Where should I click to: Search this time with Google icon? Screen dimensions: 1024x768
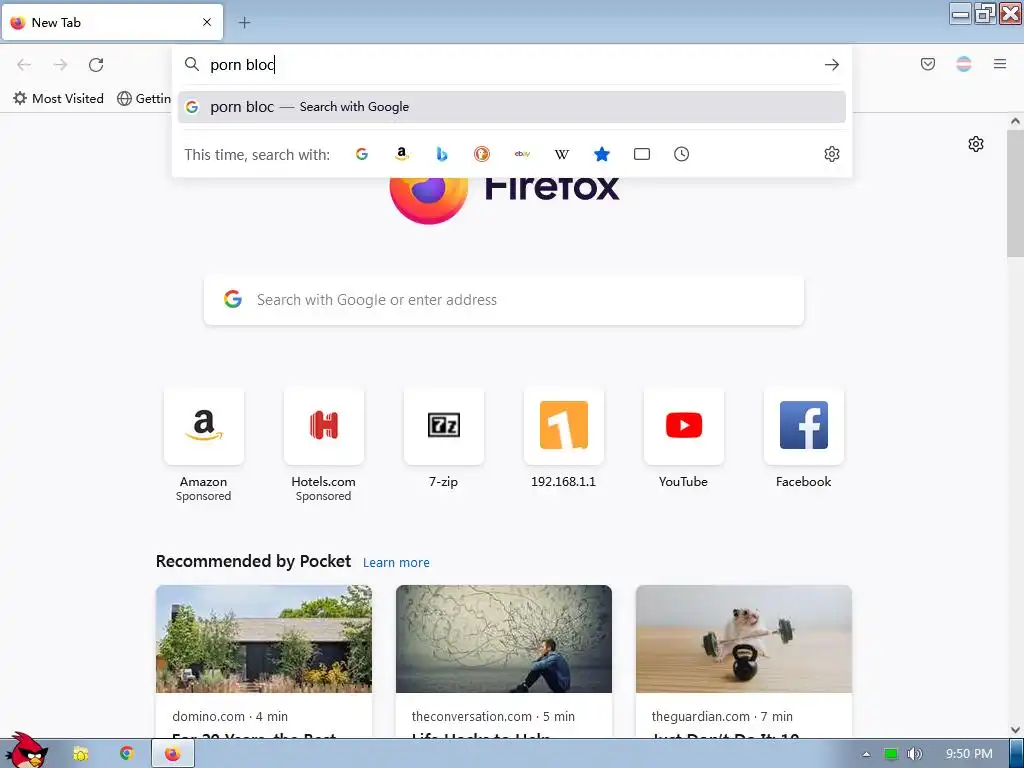pos(362,154)
